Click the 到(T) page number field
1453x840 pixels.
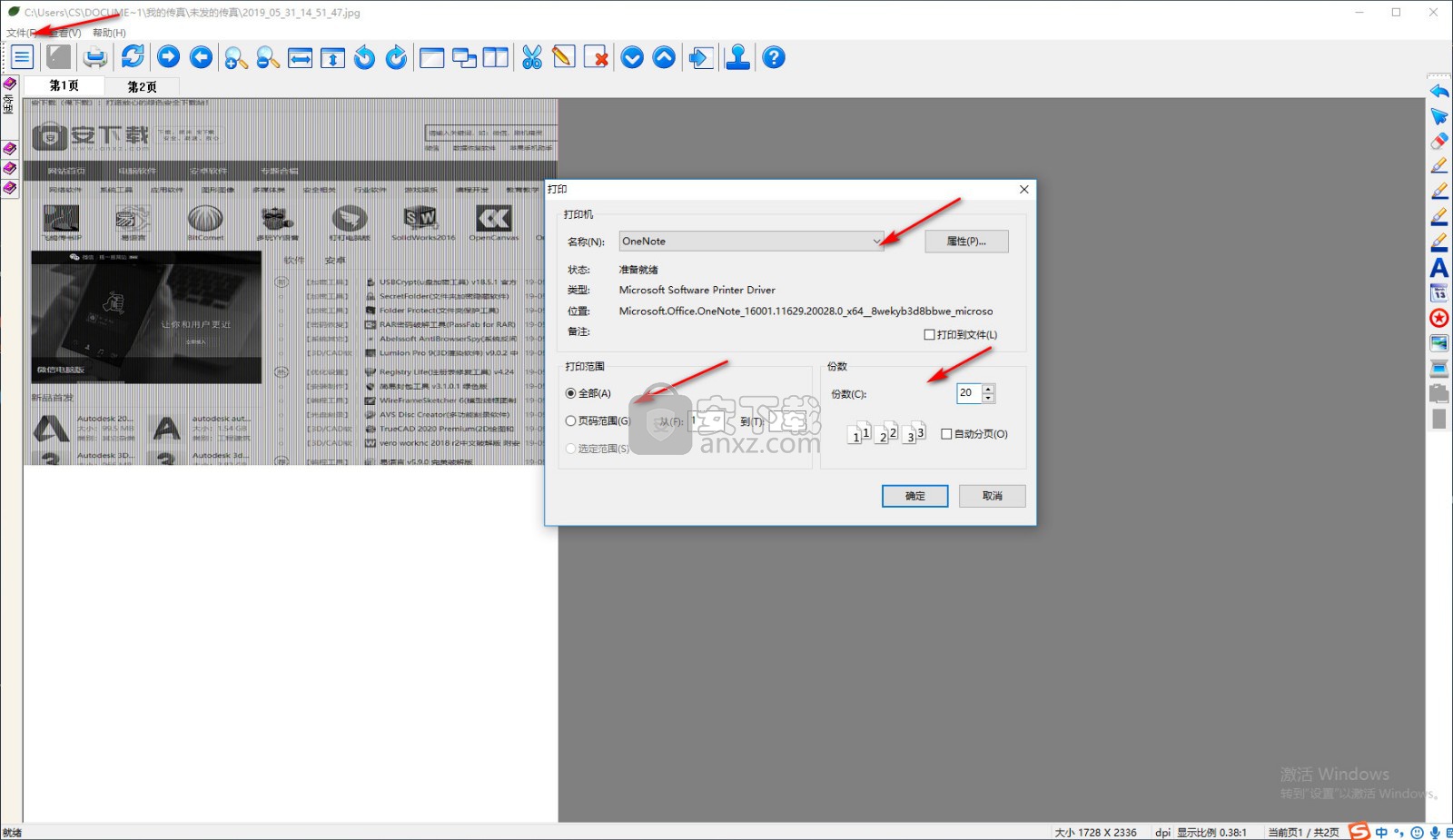pyautogui.click(x=787, y=421)
